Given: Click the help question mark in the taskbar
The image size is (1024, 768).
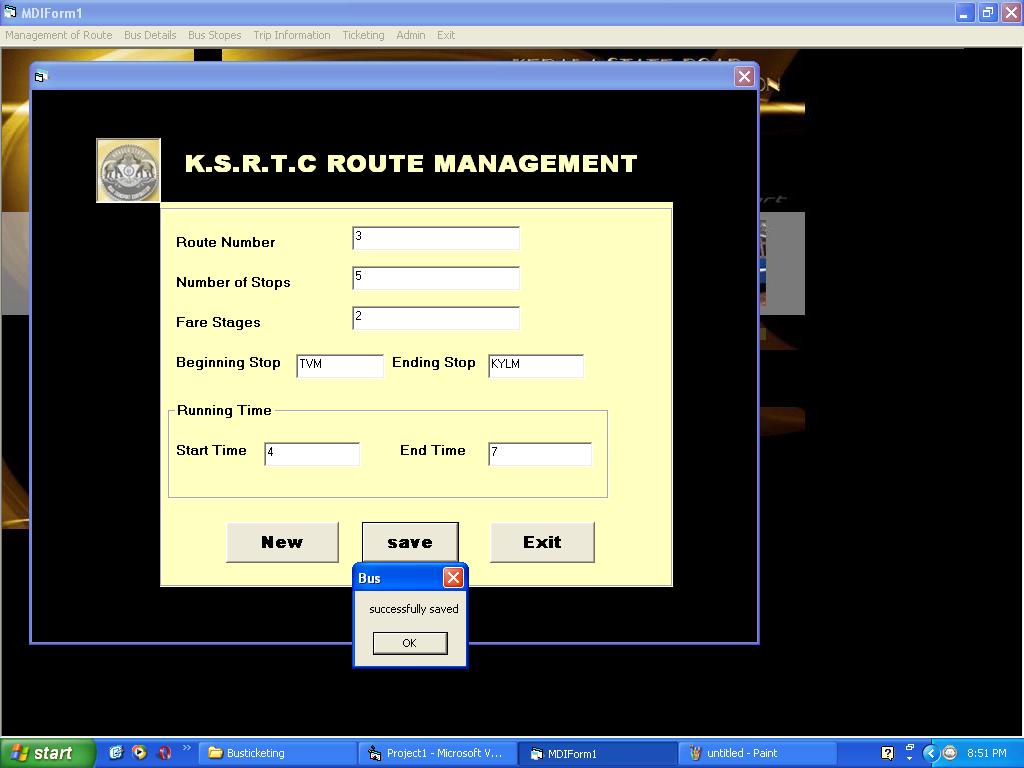Looking at the screenshot, I should (x=887, y=754).
